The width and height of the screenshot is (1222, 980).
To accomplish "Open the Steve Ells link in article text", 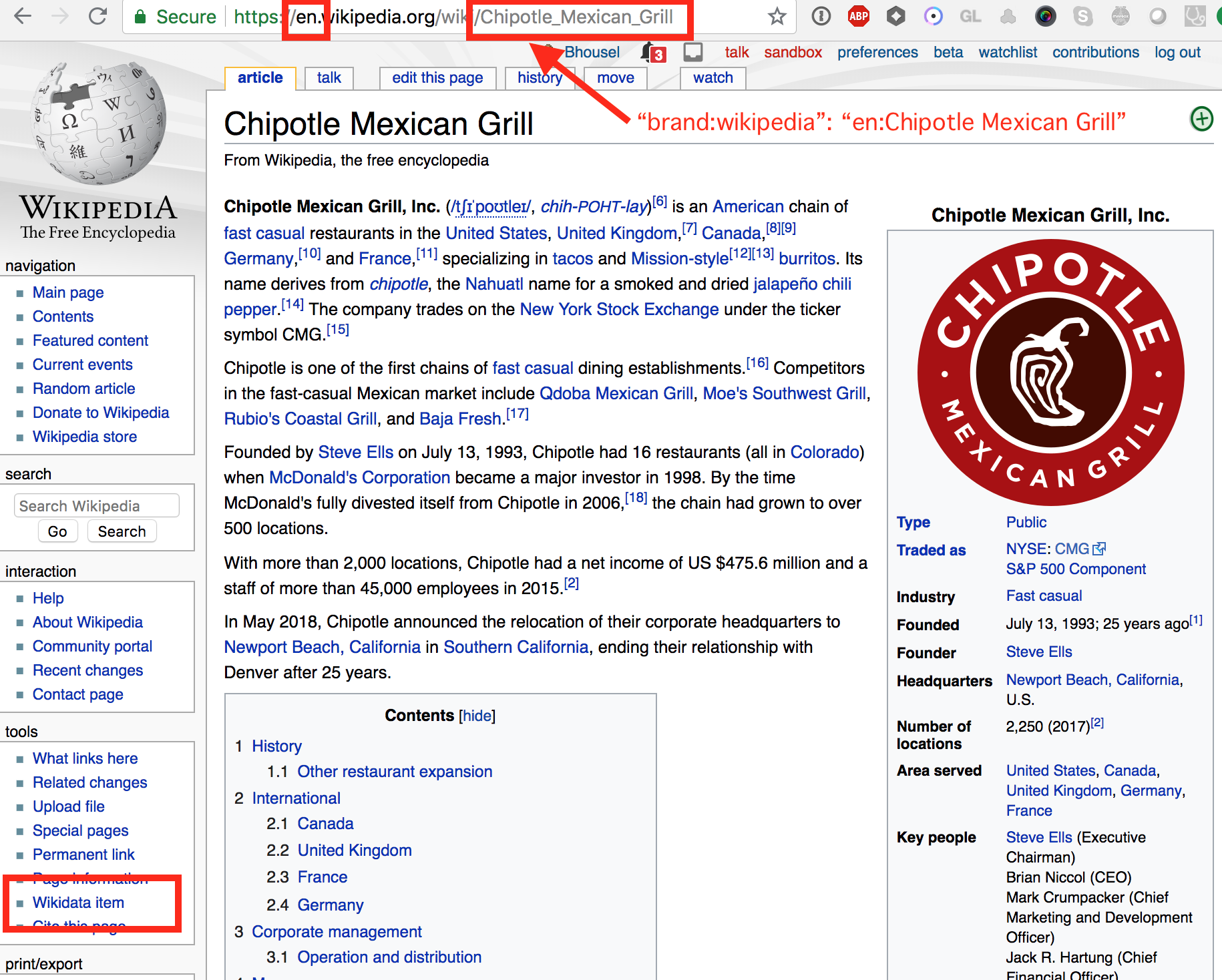I will pyautogui.click(x=356, y=452).
